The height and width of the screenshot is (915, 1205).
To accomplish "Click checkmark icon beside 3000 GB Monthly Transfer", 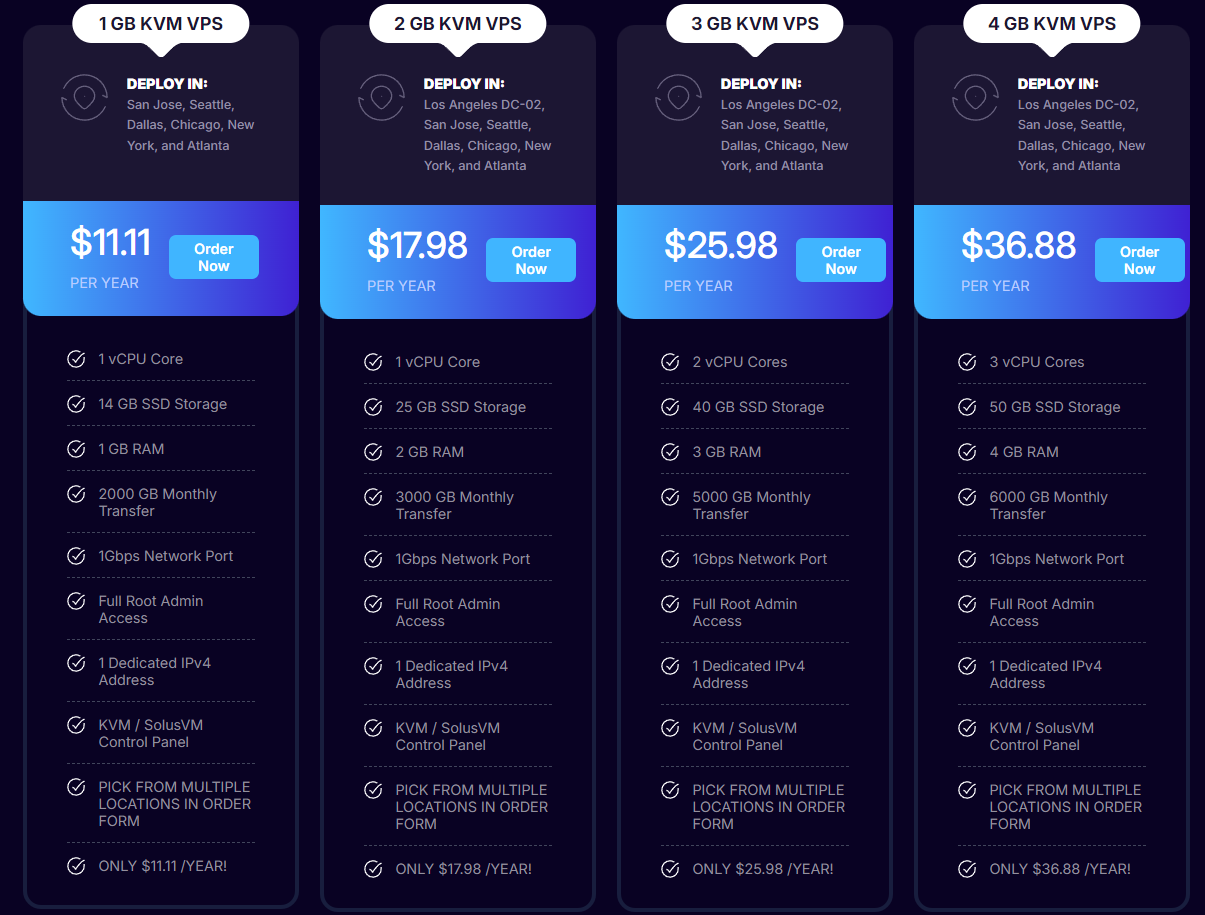I will point(373,497).
